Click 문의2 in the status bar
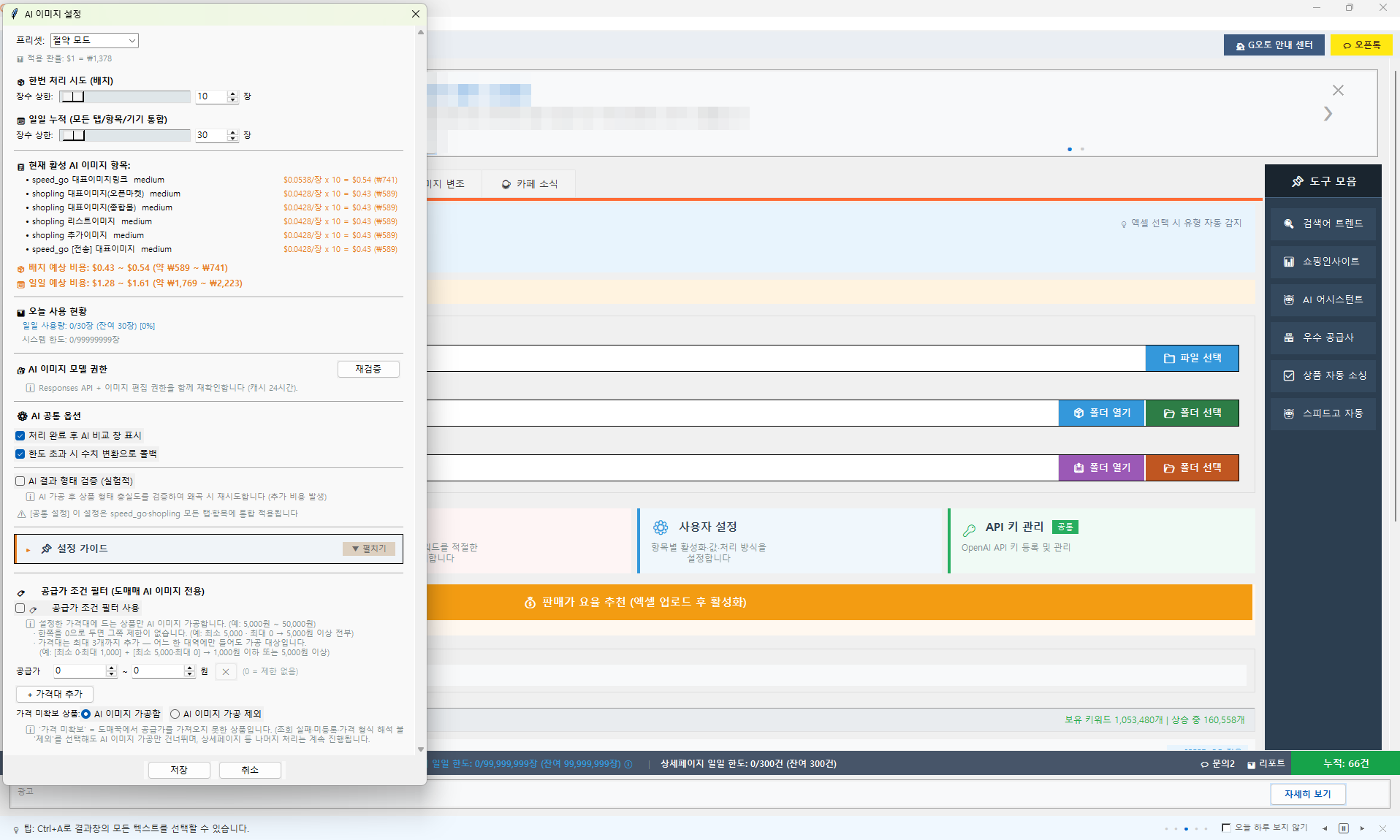The image size is (1400, 840). pos(1217,763)
